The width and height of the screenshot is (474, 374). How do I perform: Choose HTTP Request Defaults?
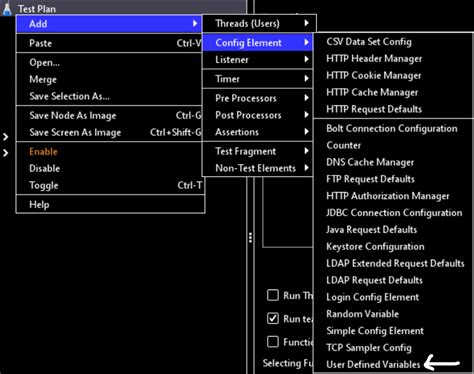374,109
